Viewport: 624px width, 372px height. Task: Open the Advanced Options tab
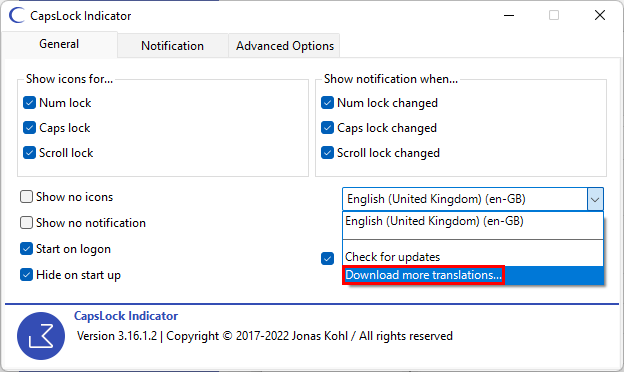pos(285,46)
